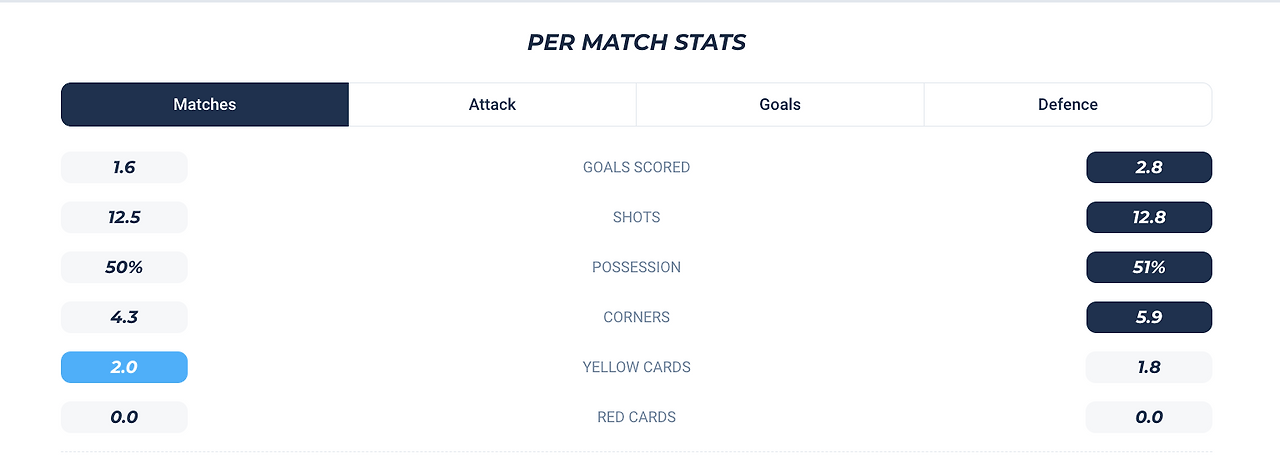Open the Attack tab
This screenshot has width=1280, height=458.
coord(492,104)
